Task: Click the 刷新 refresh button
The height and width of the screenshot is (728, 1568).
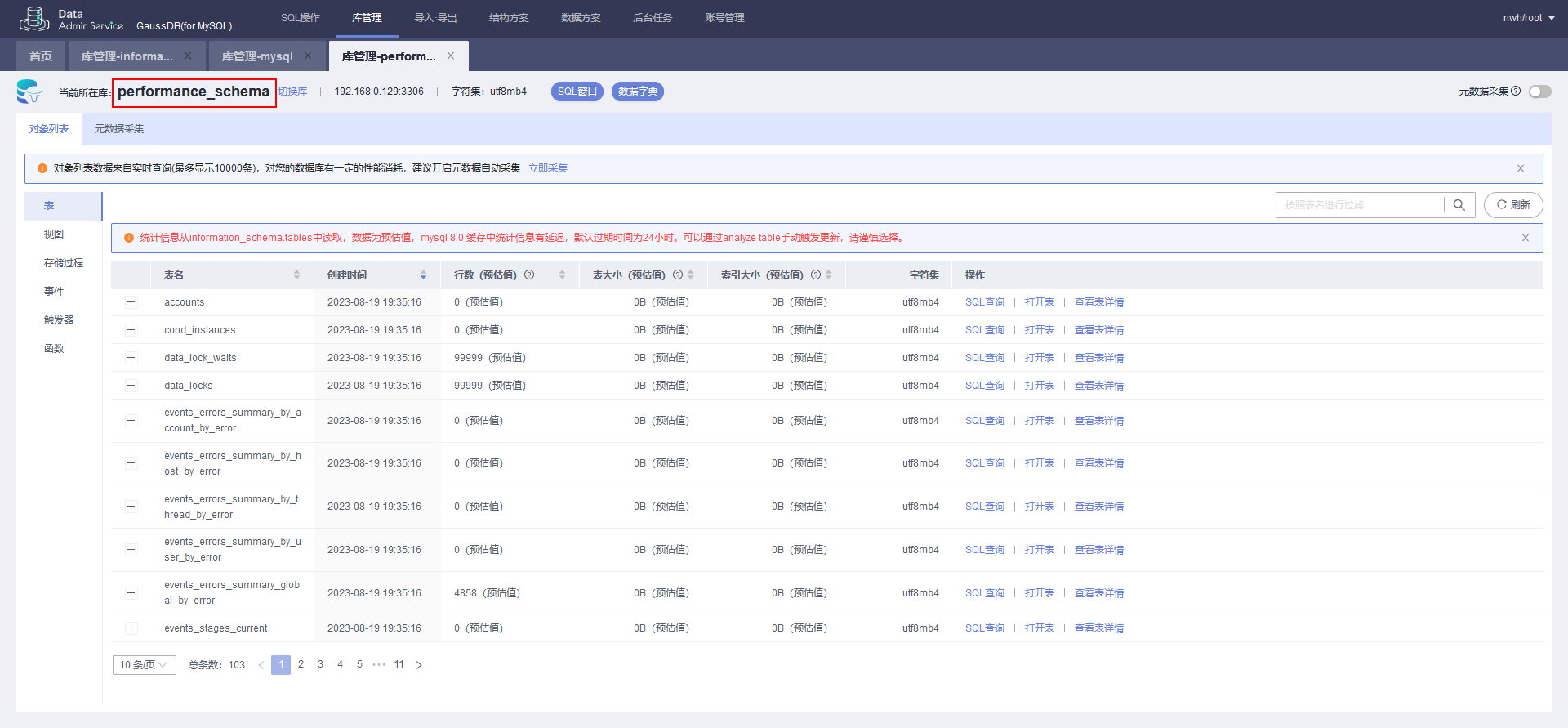Action: pos(1513,205)
